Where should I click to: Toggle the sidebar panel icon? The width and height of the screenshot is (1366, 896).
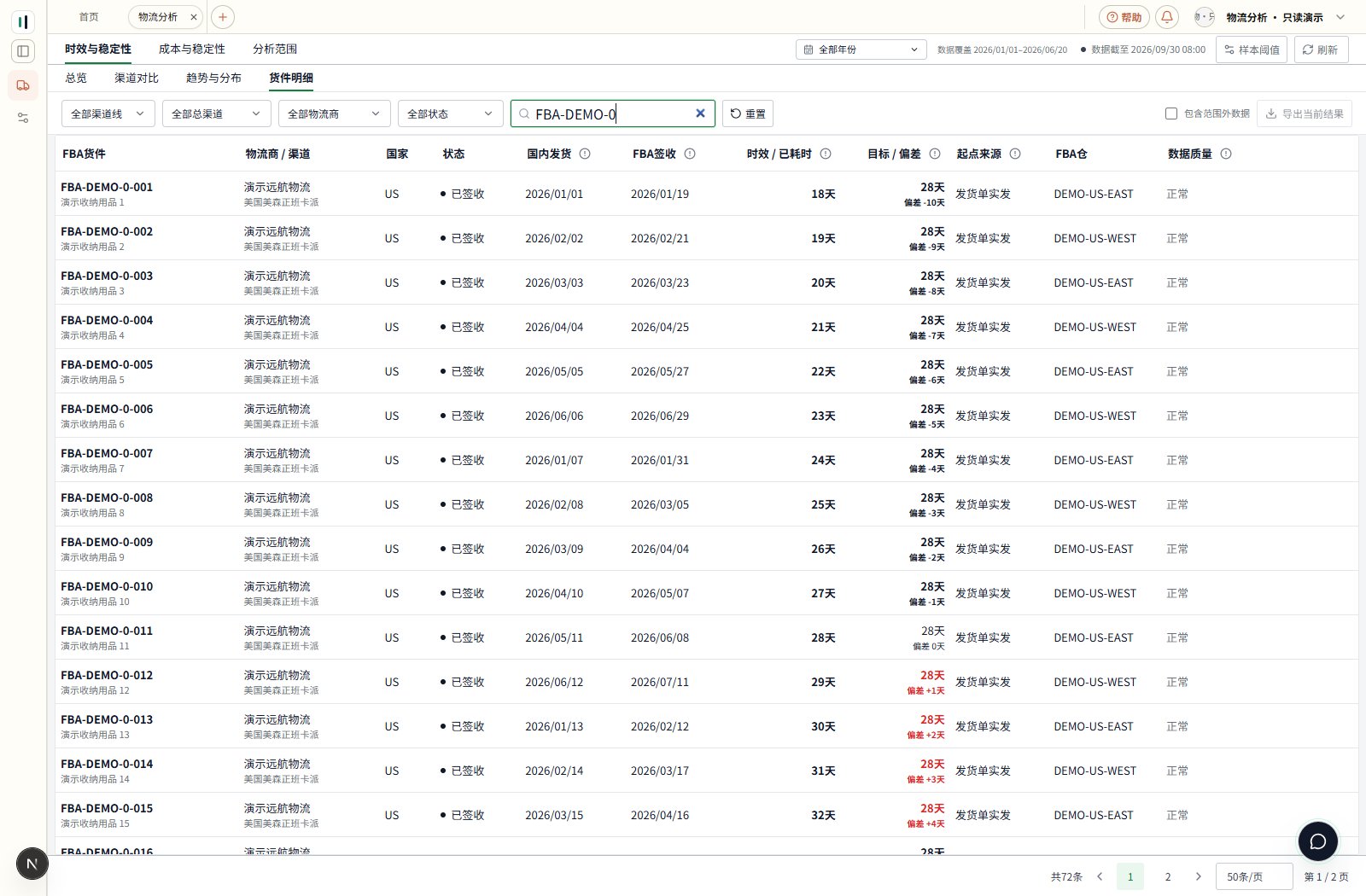pyautogui.click(x=23, y=51)
